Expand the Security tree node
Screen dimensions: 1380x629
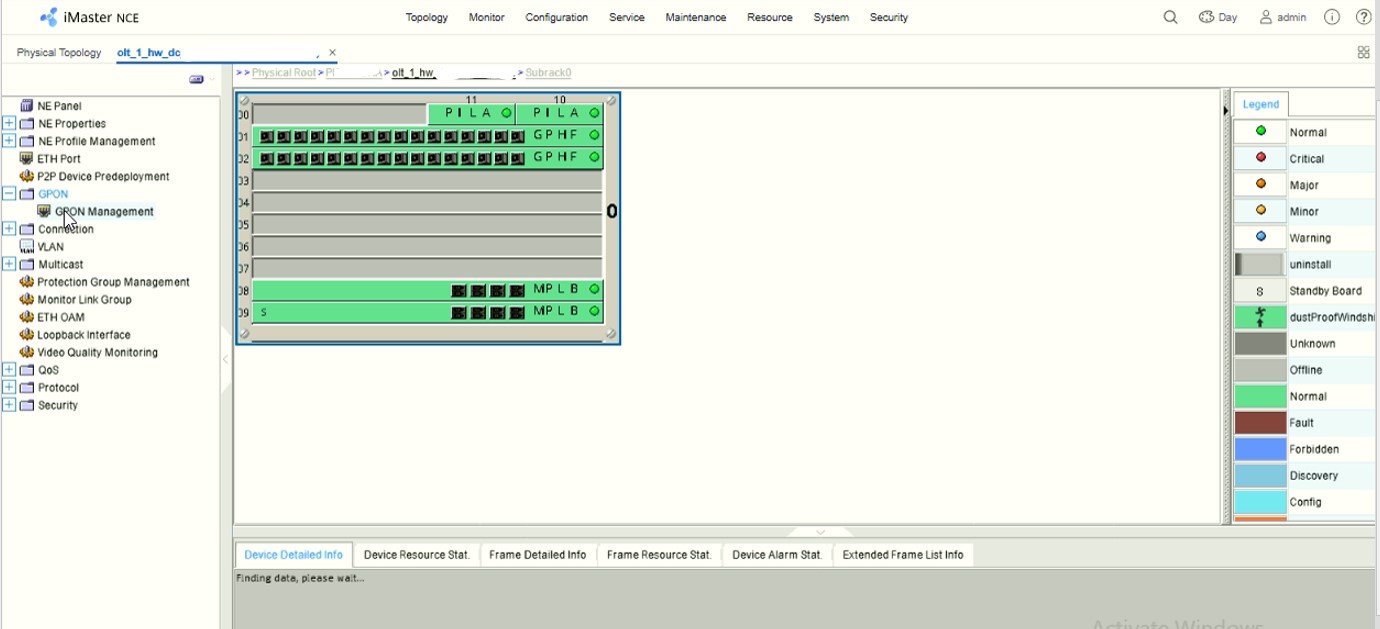[x=9, y=405]
